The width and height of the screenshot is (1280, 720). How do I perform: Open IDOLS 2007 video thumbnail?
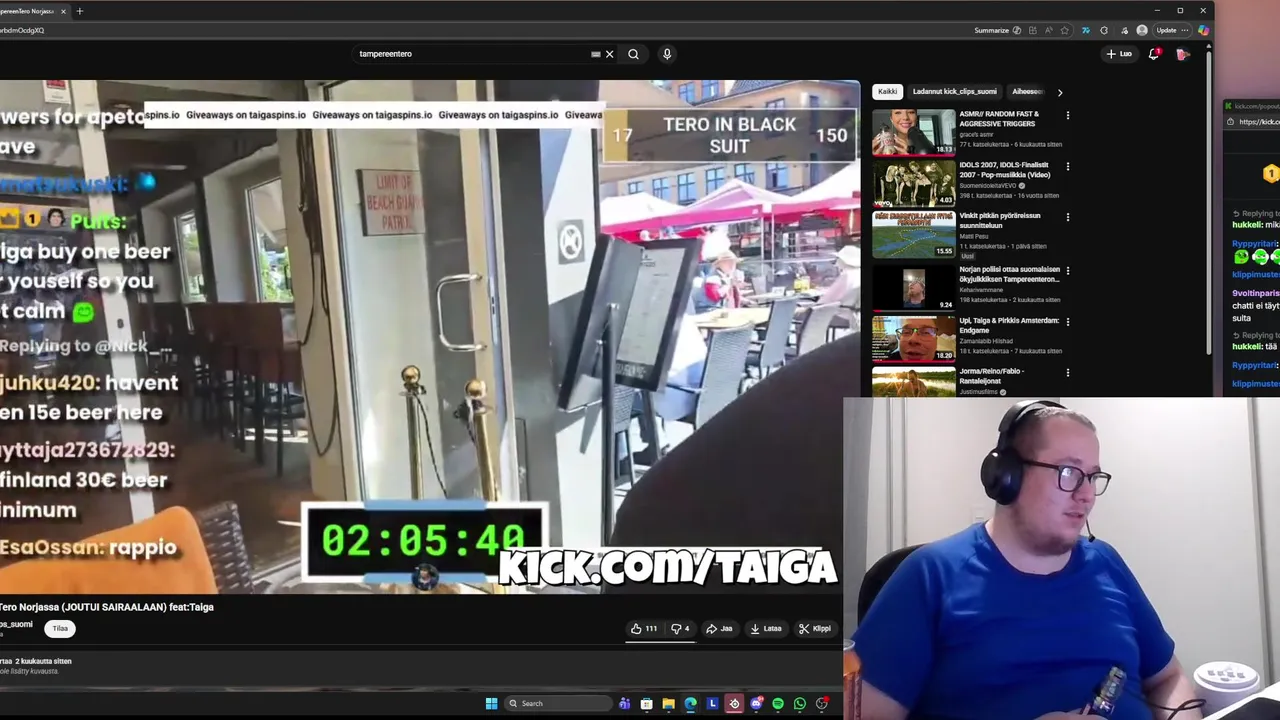[914, 183]
